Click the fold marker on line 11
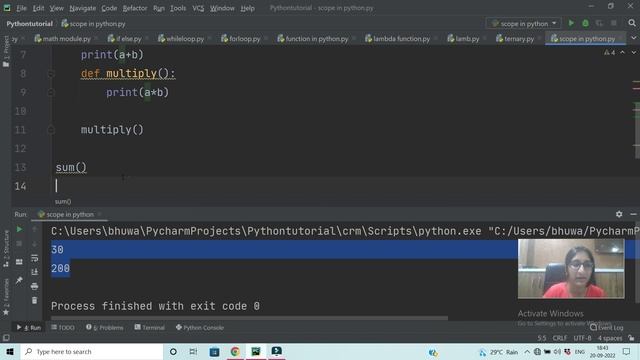The width and height of the screenshot is (640, 360). 51,130
